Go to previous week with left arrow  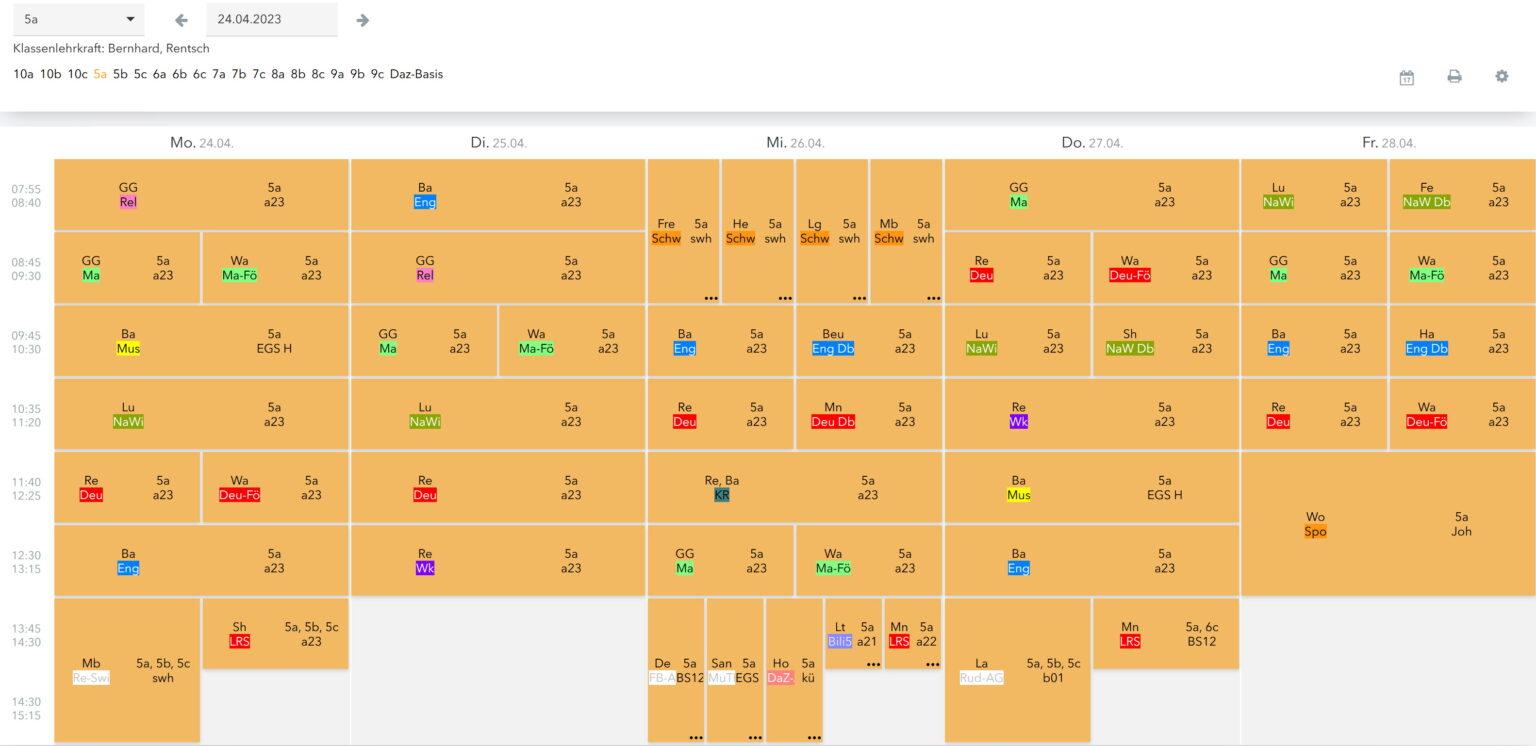point(181,20)
